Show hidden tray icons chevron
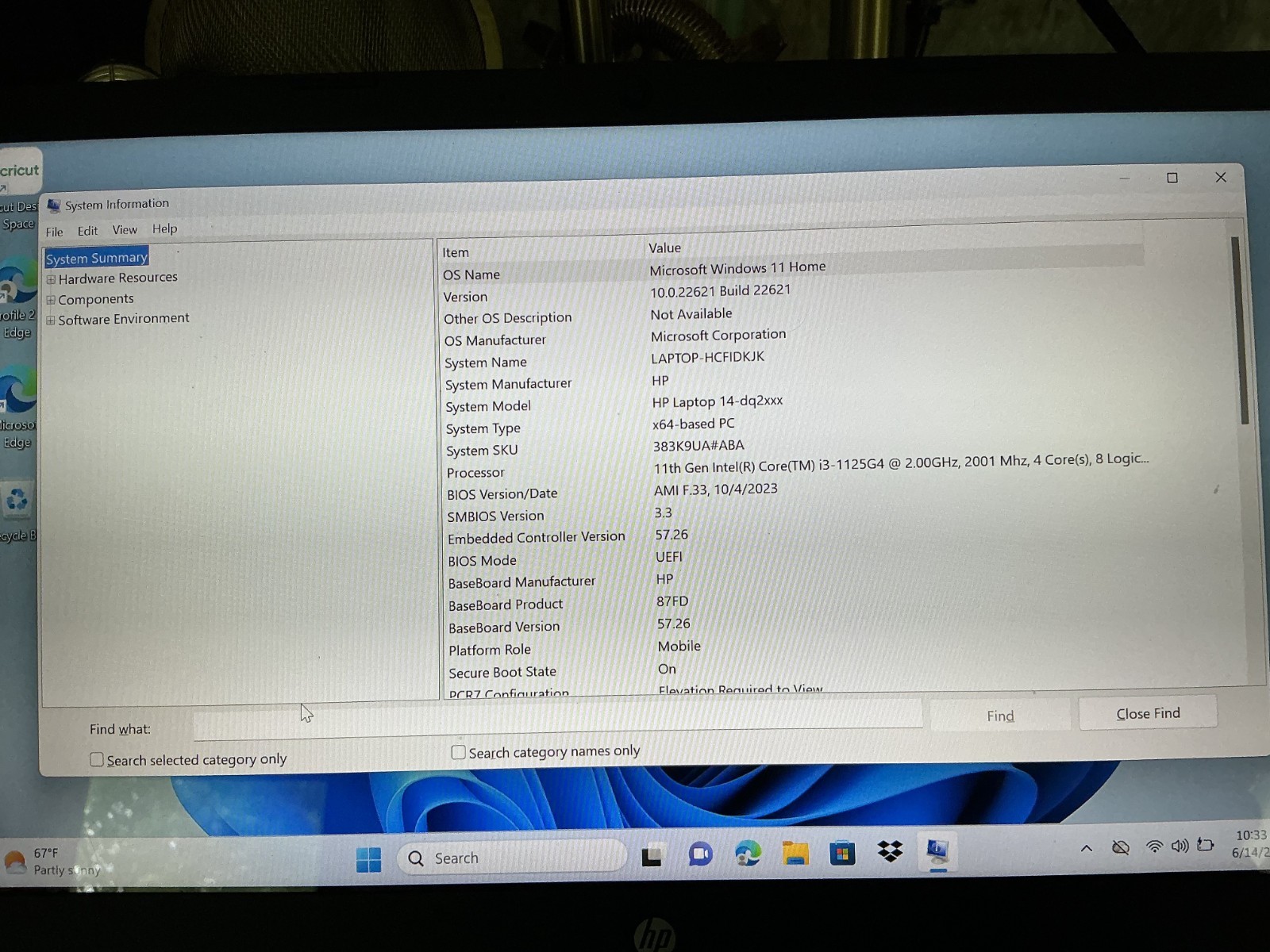This screenshot has width=1270, height=952. pyautogui.click(x=1087, y=848)
